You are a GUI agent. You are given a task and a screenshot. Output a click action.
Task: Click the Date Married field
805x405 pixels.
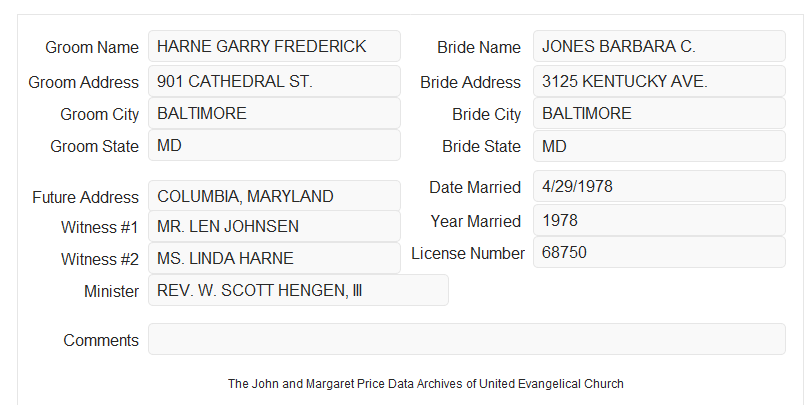pyautogui.click(x=659, y=186)
